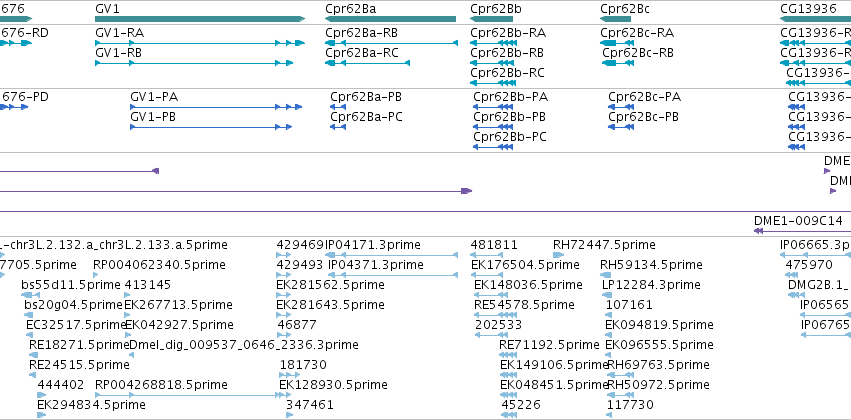Click the EK042927.5prime EST label

[180, 326]
